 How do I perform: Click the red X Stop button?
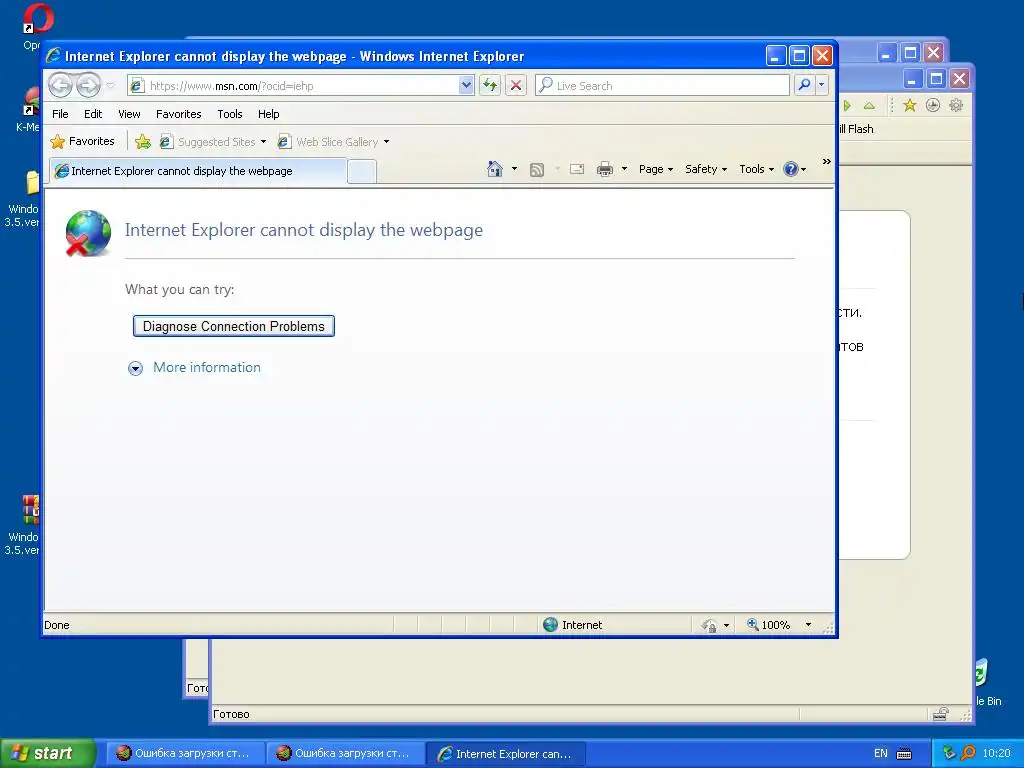515,86
